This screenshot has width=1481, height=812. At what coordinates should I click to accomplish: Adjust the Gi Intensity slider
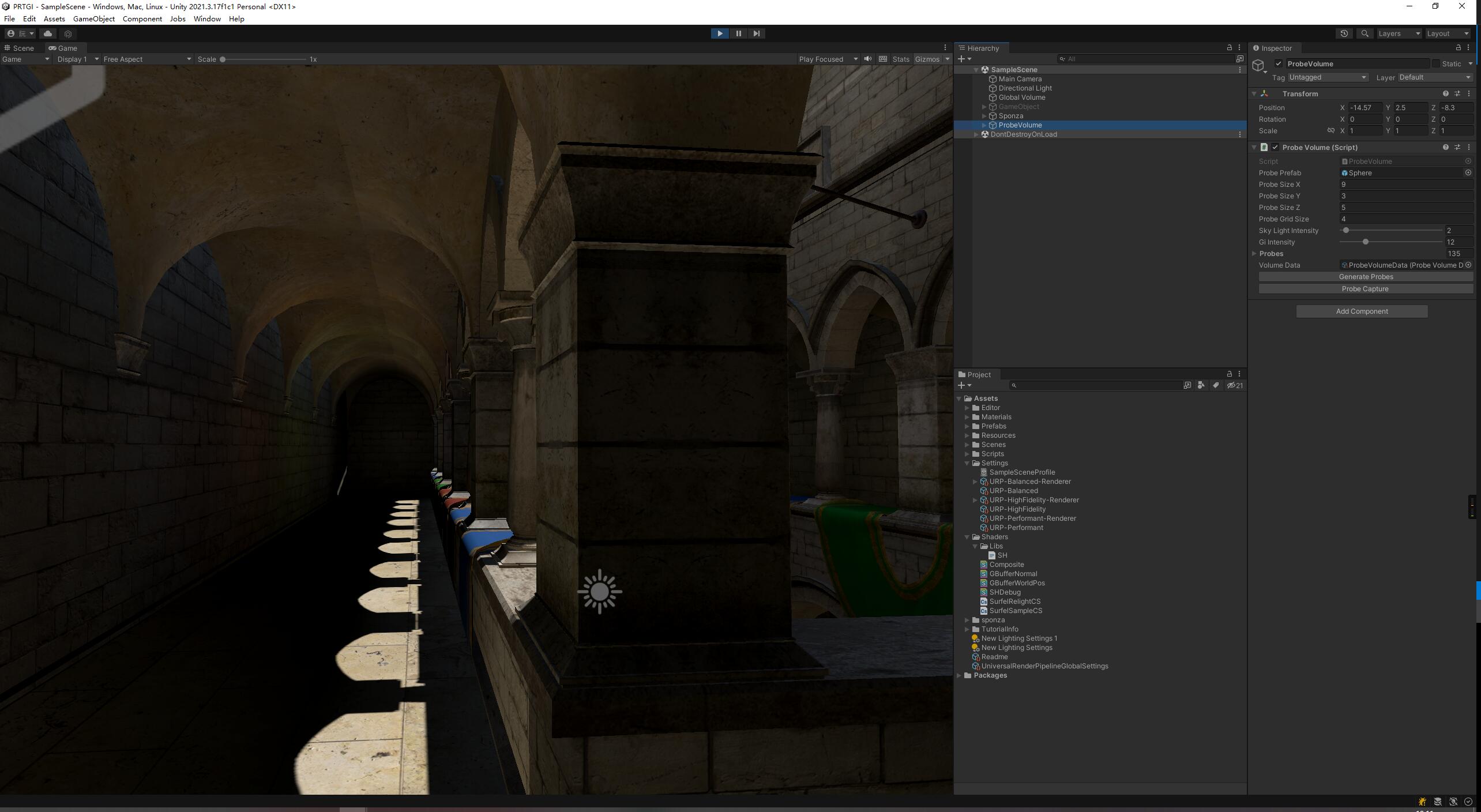click(1391, 242)
